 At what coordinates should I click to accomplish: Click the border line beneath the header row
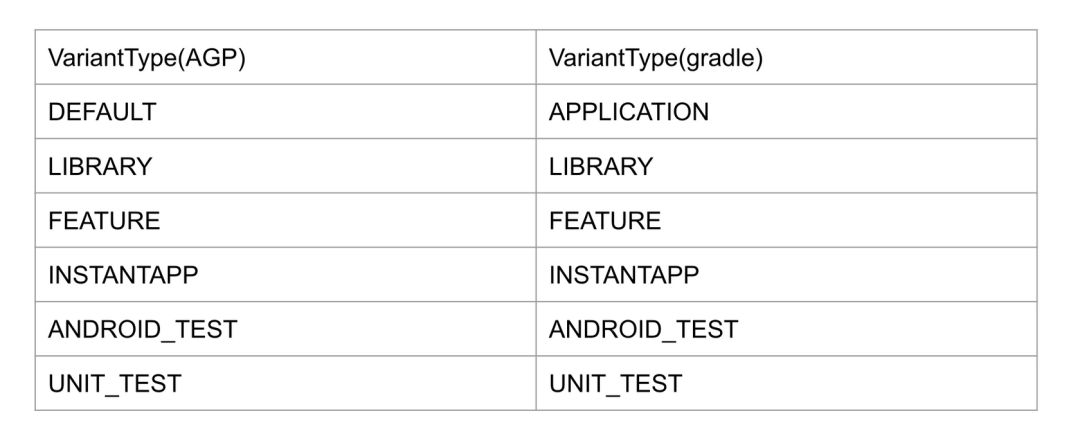point(536,84)
